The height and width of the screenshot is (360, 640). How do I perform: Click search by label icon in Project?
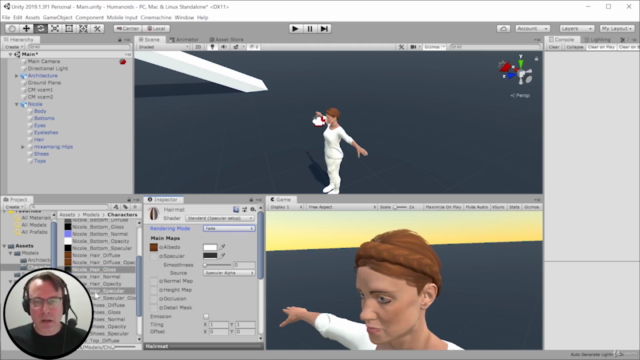126,207
